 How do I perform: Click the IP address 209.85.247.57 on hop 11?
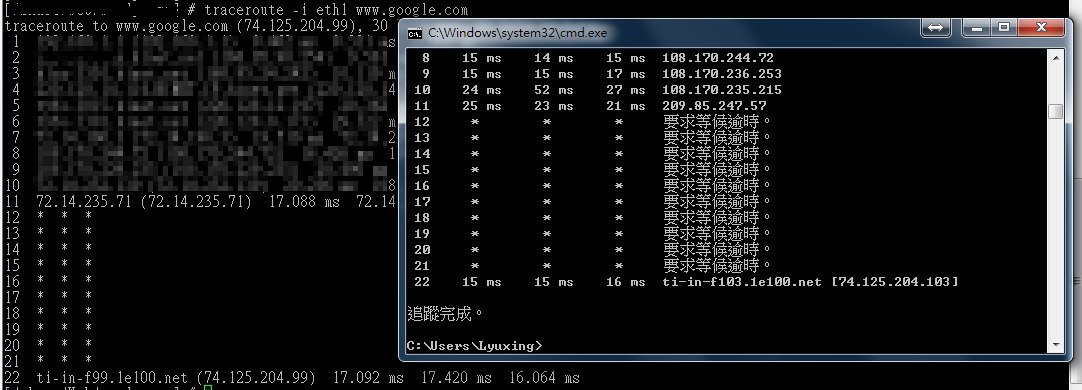click(714, 106)
